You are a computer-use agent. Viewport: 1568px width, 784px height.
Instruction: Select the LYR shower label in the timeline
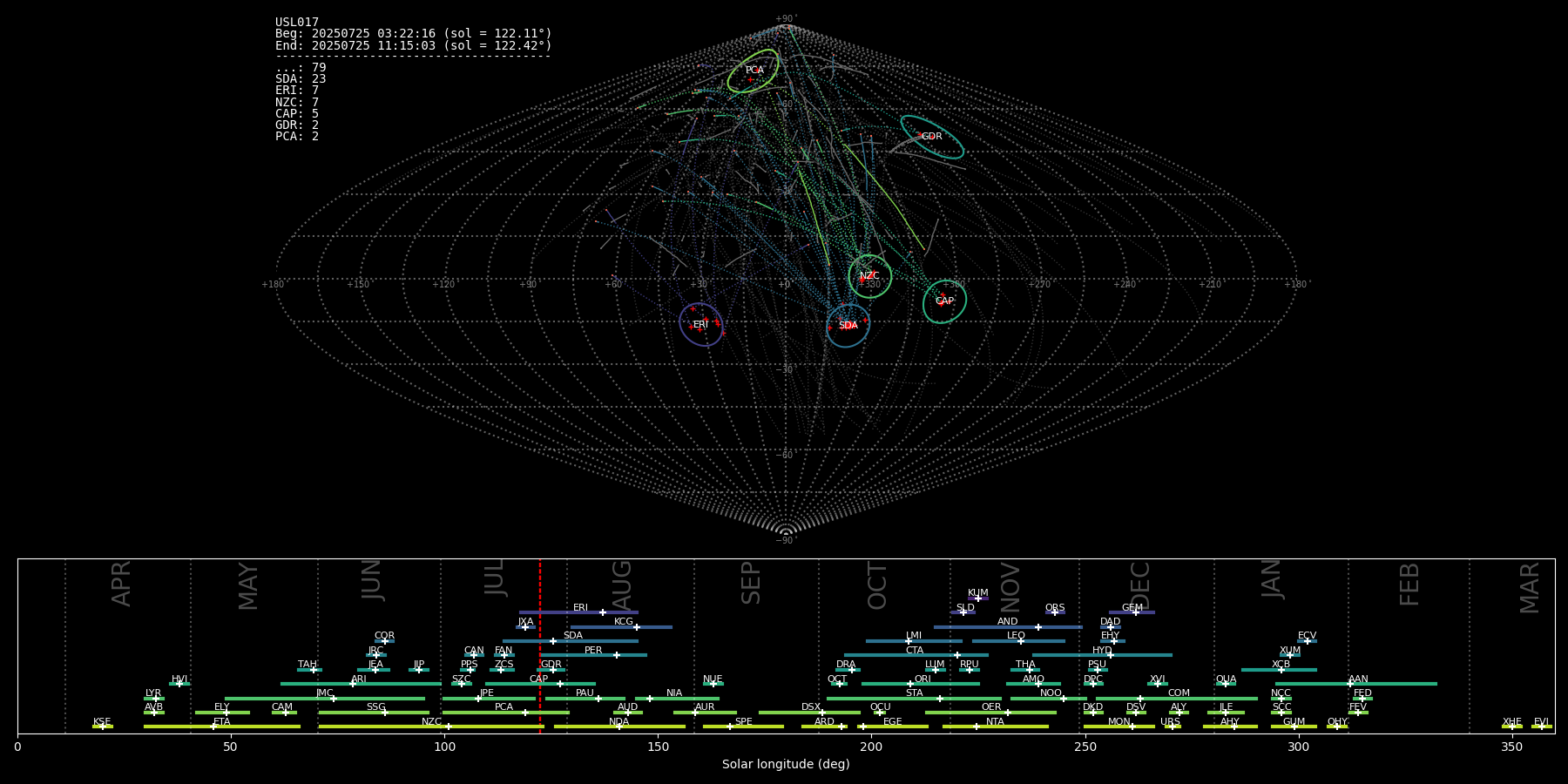point(153,693)
